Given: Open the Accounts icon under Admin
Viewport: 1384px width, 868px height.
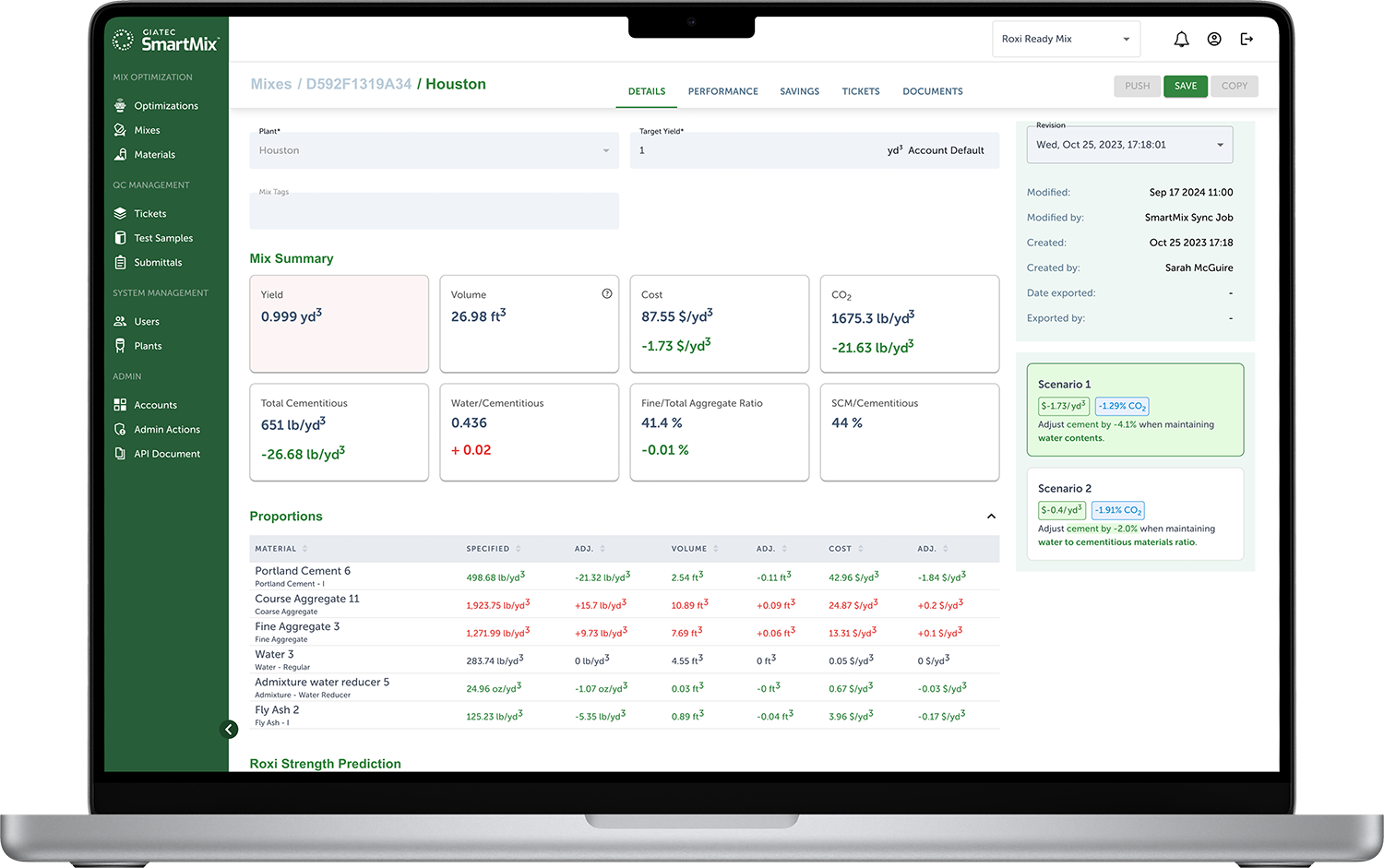Looking at the screenshot, I should (x=120, y=405).
